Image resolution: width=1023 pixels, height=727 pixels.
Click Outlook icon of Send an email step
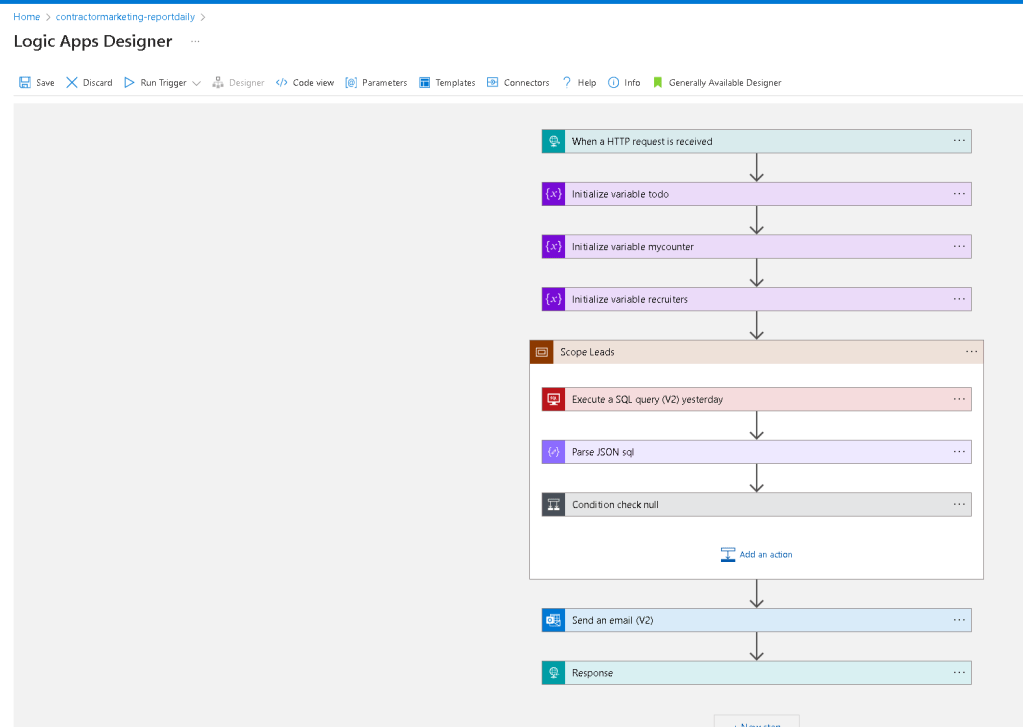553,620
